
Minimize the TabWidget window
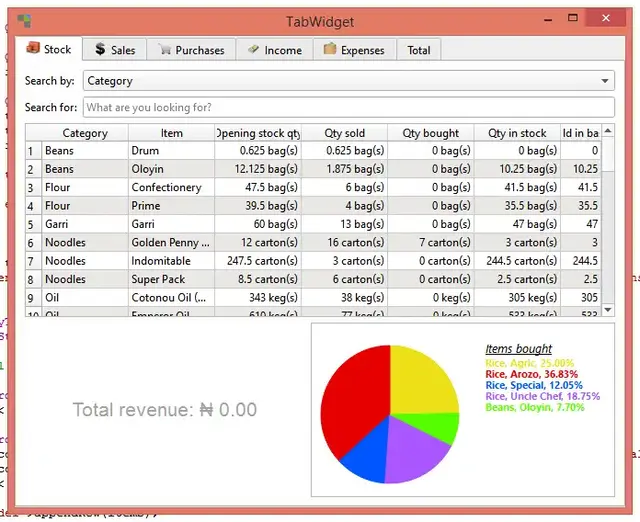[548, 19]
